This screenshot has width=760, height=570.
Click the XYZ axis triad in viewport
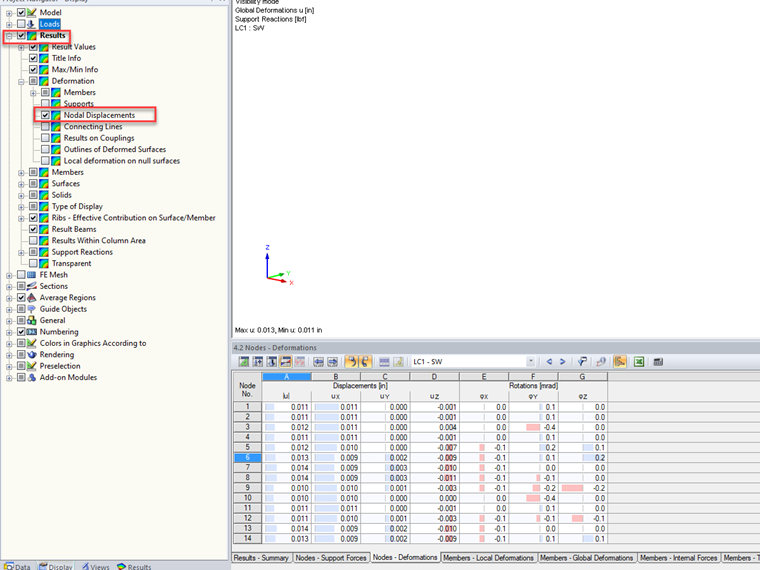click(279, 265)
